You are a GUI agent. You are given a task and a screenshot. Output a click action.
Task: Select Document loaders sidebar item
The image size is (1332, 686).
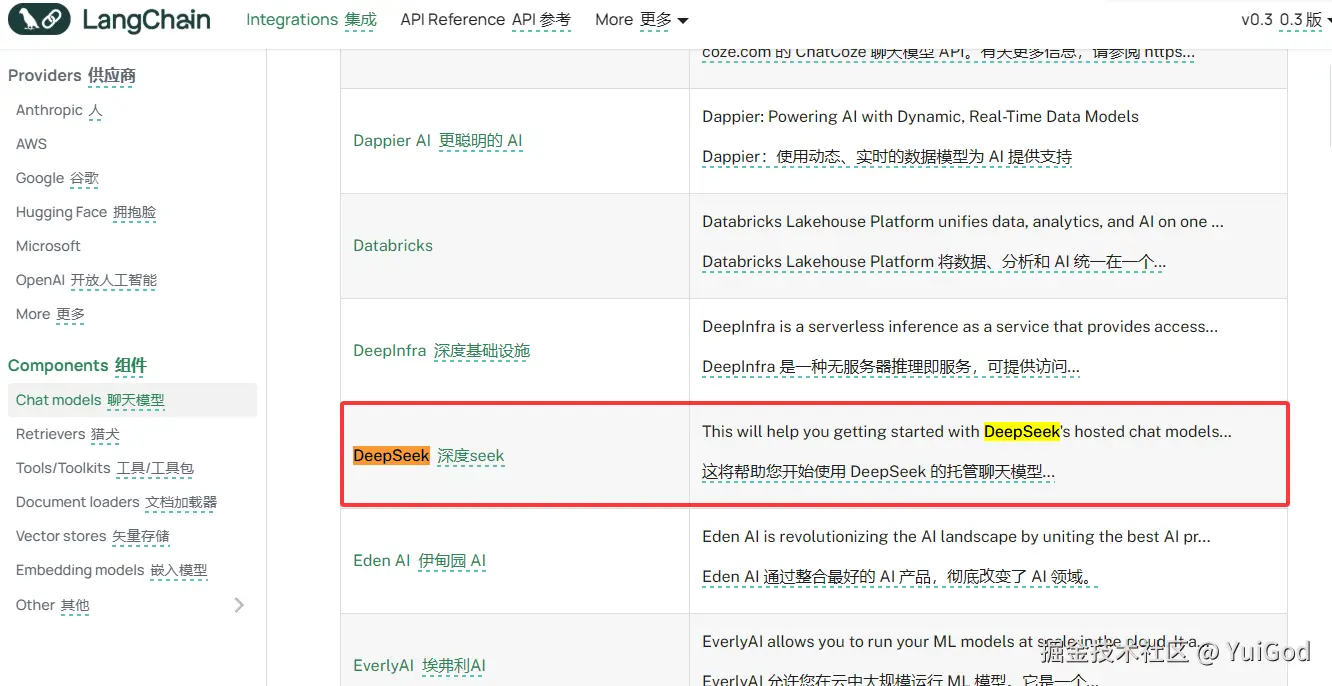click(x=116, y=502)
